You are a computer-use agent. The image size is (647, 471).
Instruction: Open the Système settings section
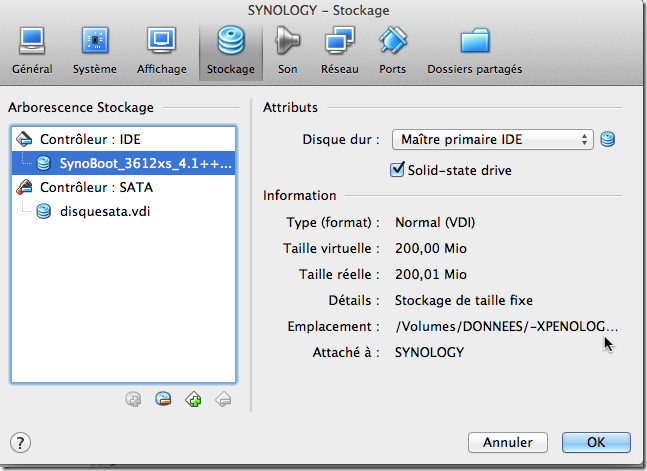click(95, 52)
